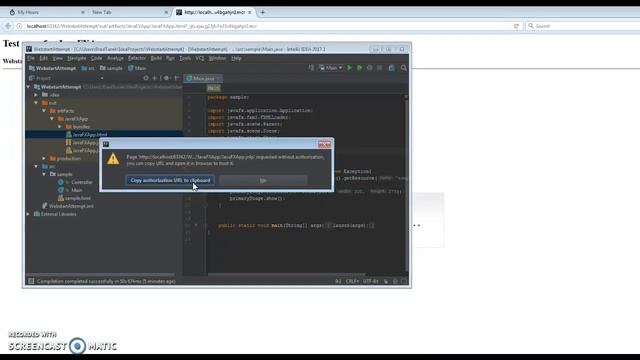Image resolution: width=640 pixels, height=360 pixels.
Task: Collapse the WebstartAttempt root node arrow
Action: [28, 87]
